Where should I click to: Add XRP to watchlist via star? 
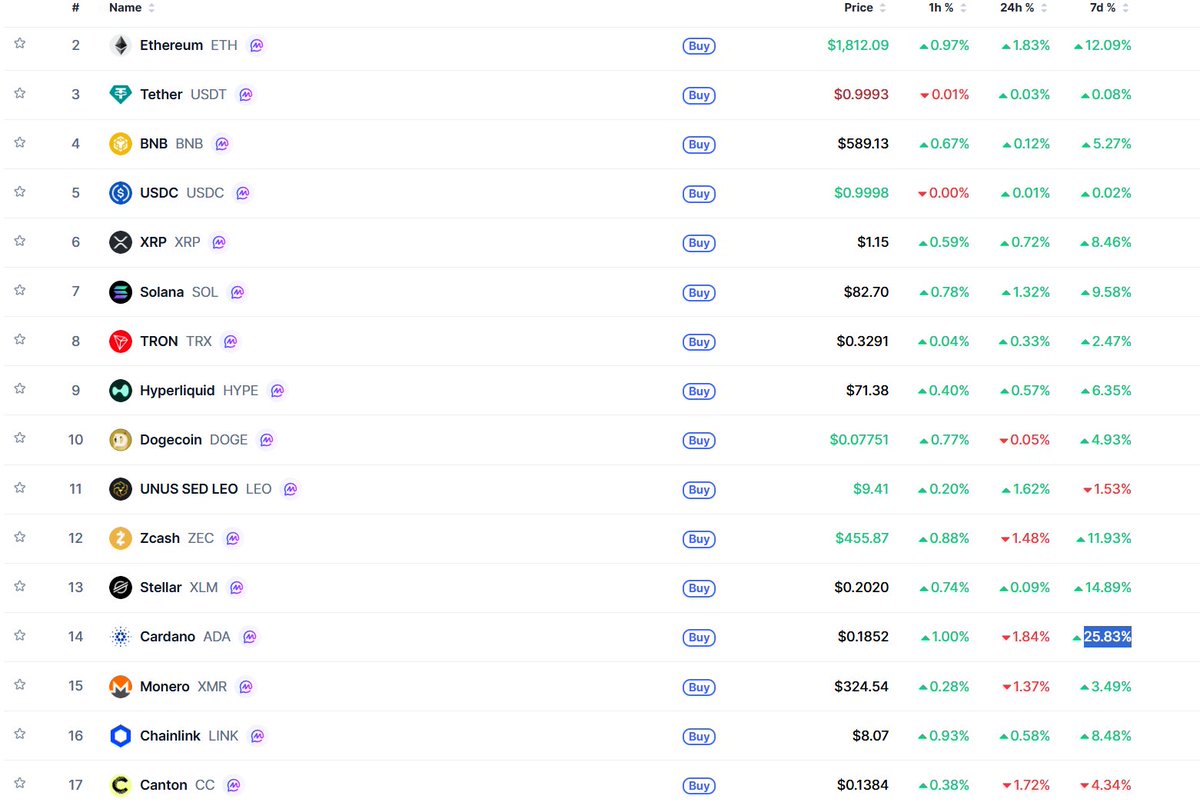[19, 241]
